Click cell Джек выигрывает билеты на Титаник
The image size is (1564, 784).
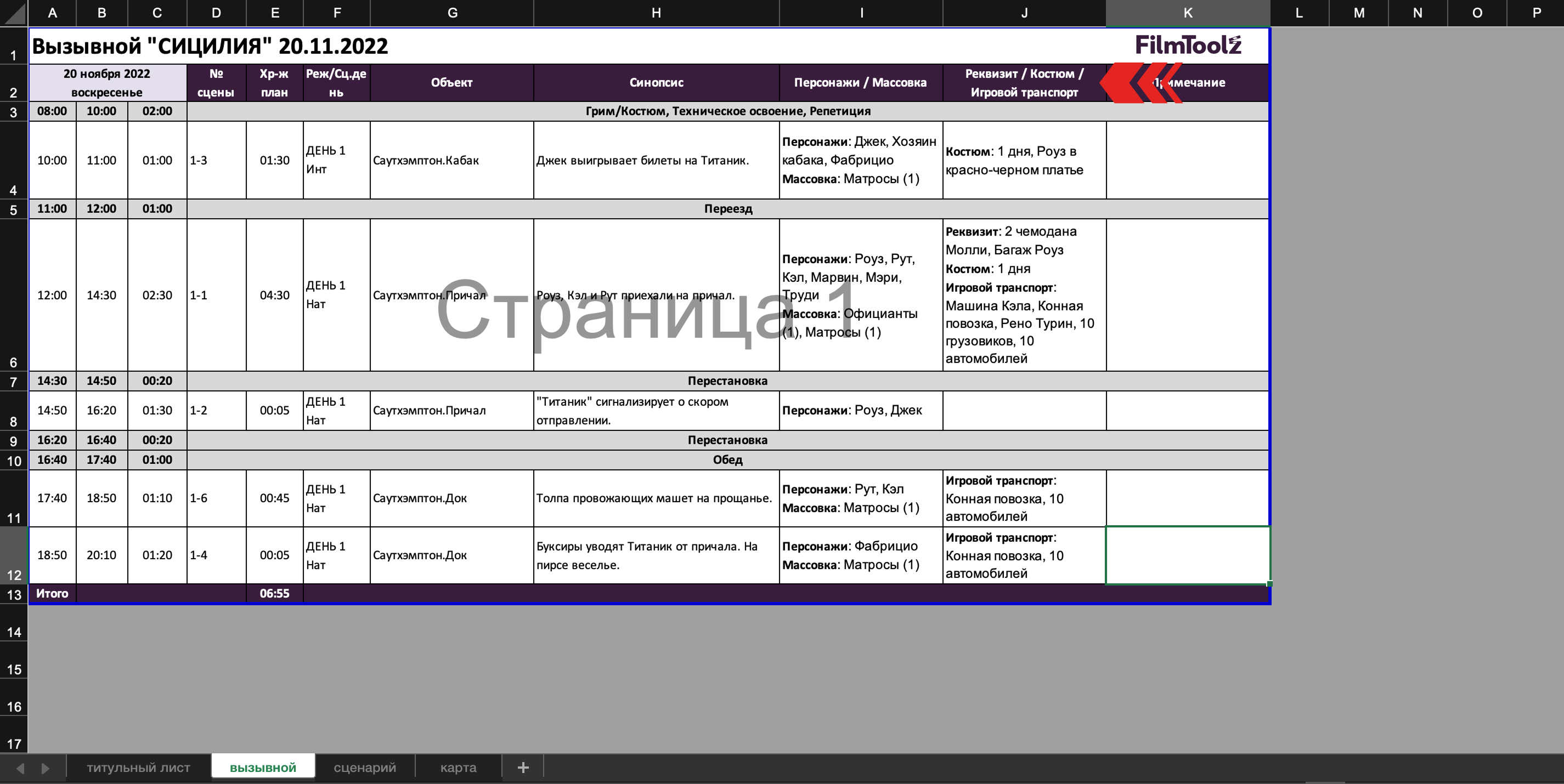tap(656, 160)
